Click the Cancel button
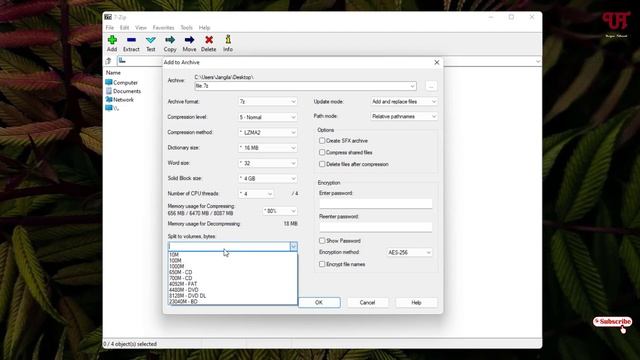This screenshot has height=360, width=640. 367,302
